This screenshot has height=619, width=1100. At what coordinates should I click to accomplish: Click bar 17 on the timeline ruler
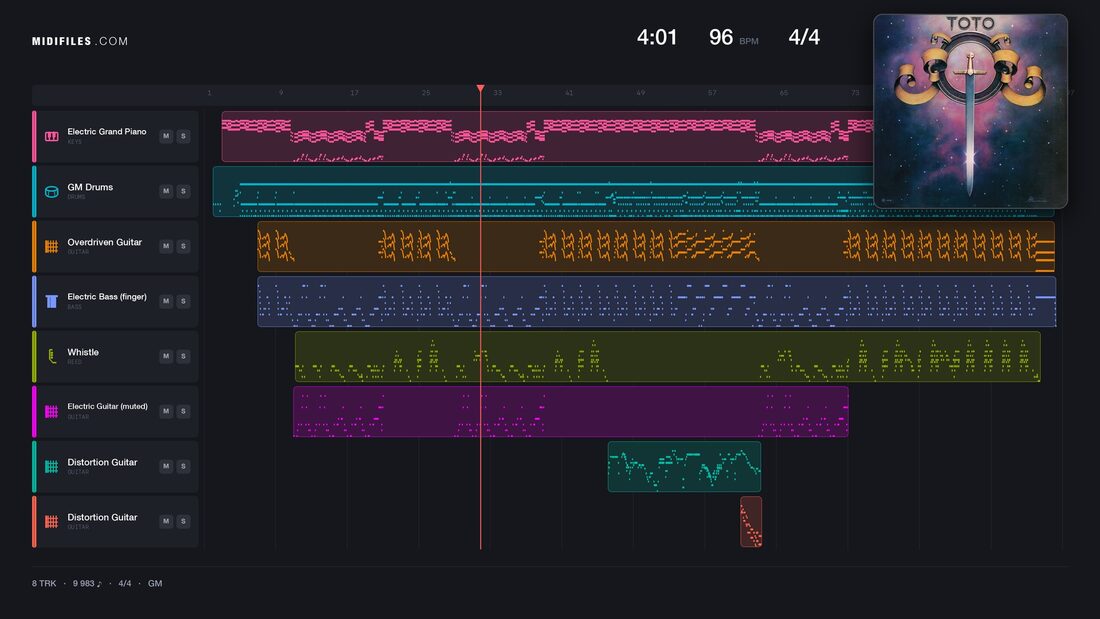[x=354, y=93]
